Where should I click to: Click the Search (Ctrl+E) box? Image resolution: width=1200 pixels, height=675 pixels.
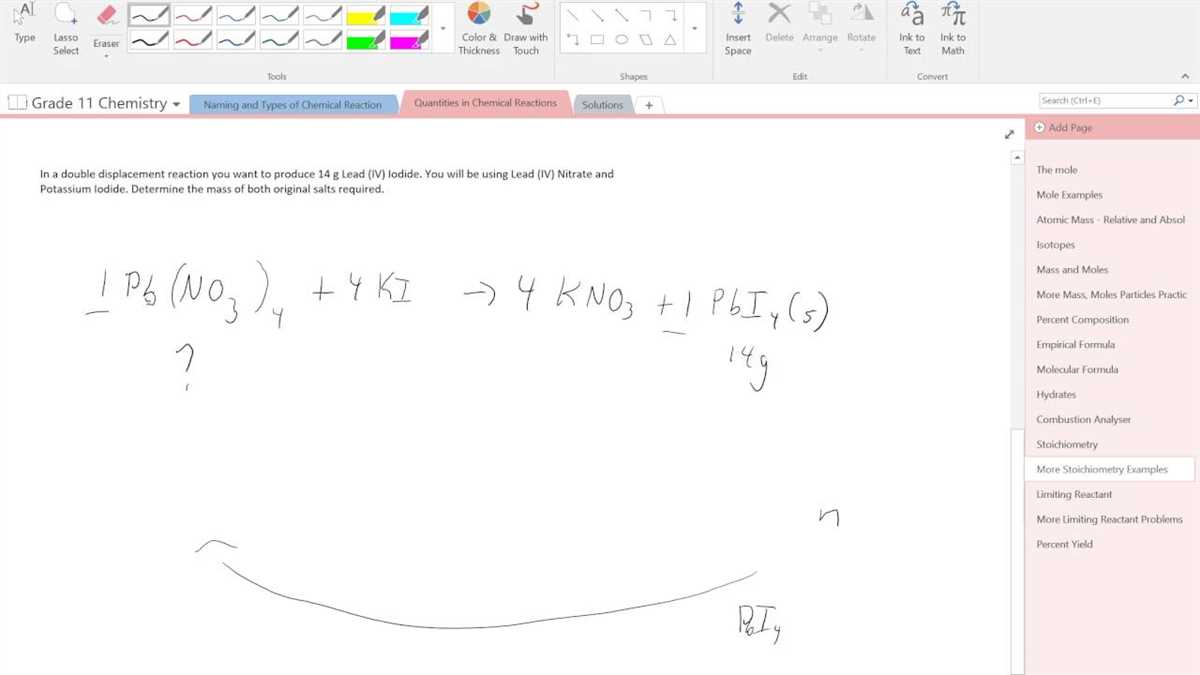[1105, 100]
